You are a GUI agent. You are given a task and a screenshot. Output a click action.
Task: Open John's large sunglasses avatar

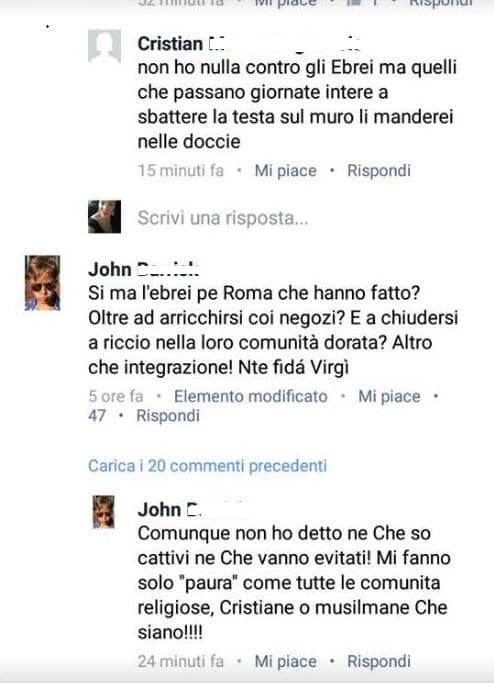click(42, 283)
